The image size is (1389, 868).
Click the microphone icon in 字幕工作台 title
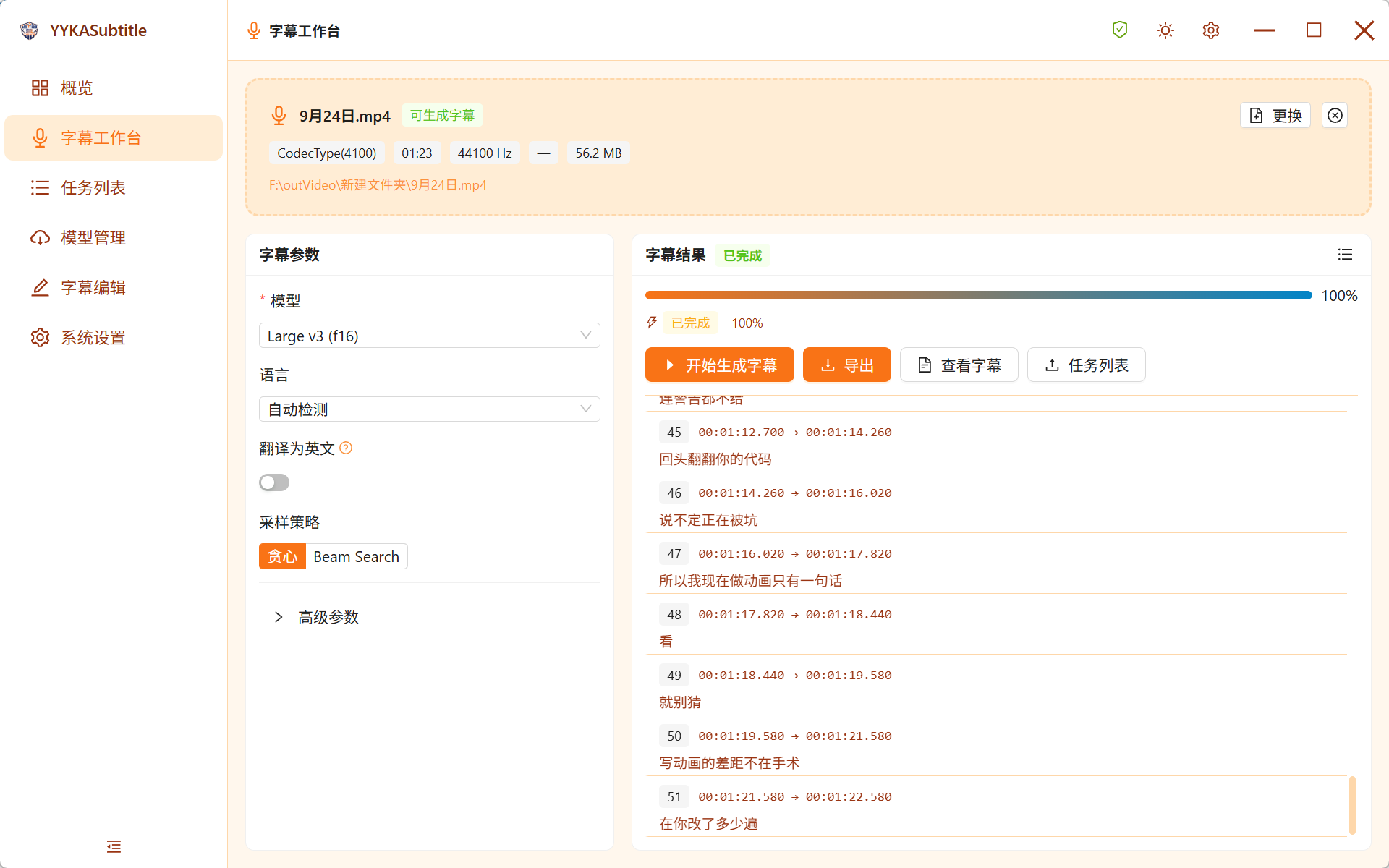(x=253, y=30)
